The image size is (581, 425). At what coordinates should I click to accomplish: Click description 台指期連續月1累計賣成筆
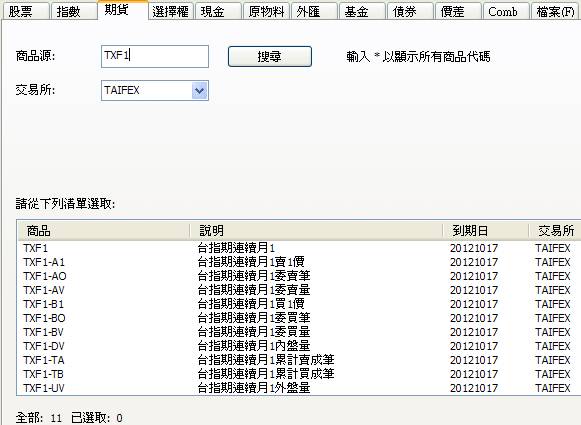pyautogui.click(x=266, y=360)
